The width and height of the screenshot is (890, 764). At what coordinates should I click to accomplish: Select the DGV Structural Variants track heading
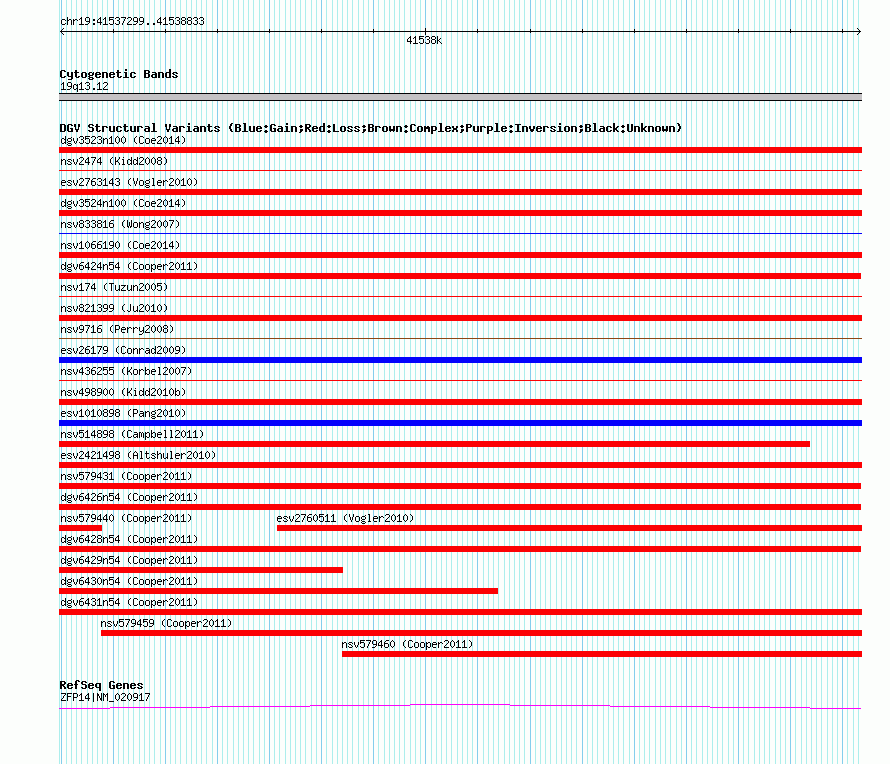(x=371, y=128)
